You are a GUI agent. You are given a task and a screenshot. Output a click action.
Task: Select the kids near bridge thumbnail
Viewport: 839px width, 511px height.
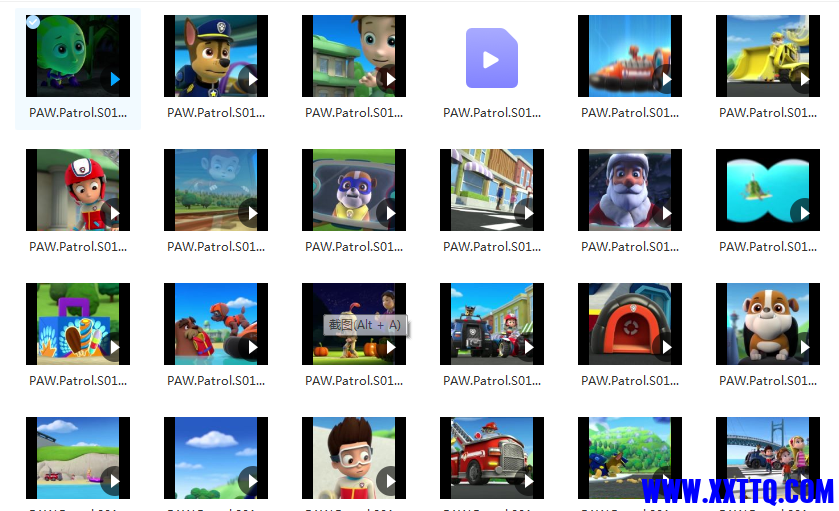(768, 458)
